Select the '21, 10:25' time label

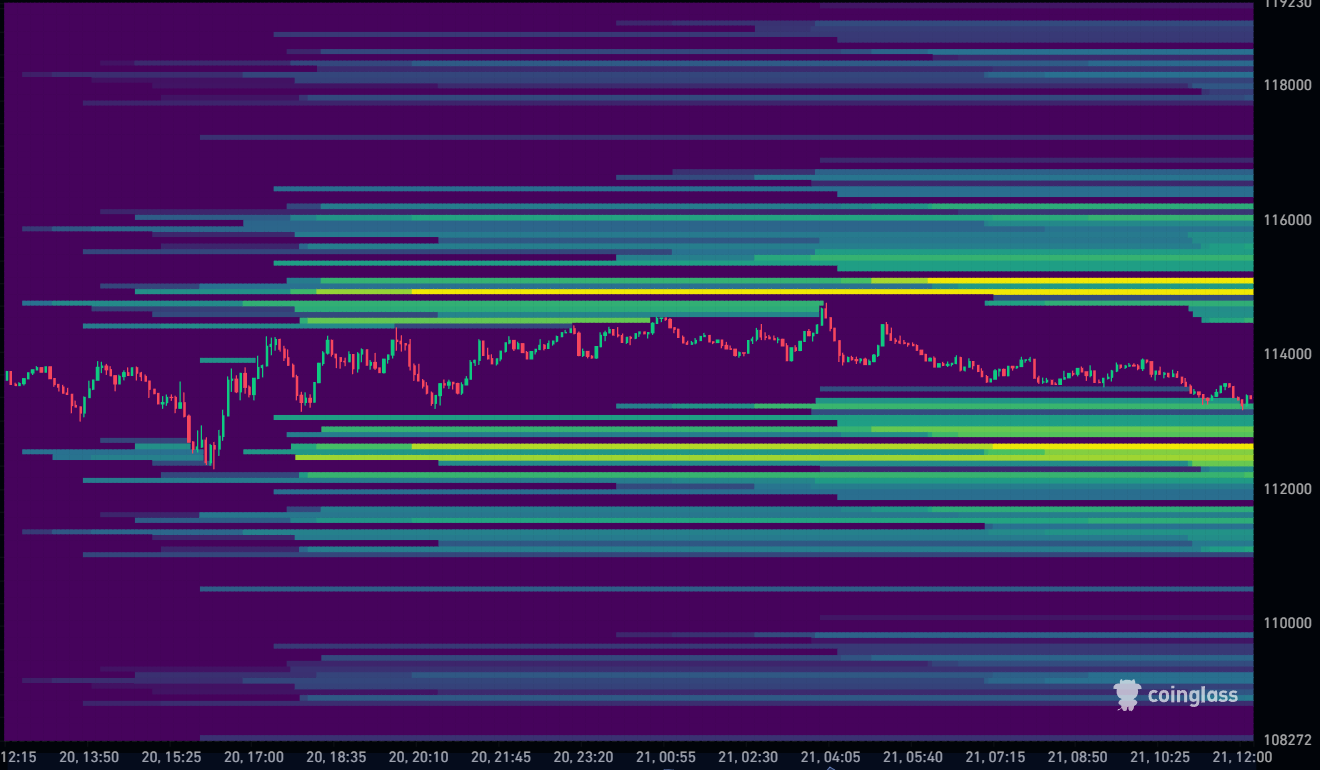tap(1159, 757)
